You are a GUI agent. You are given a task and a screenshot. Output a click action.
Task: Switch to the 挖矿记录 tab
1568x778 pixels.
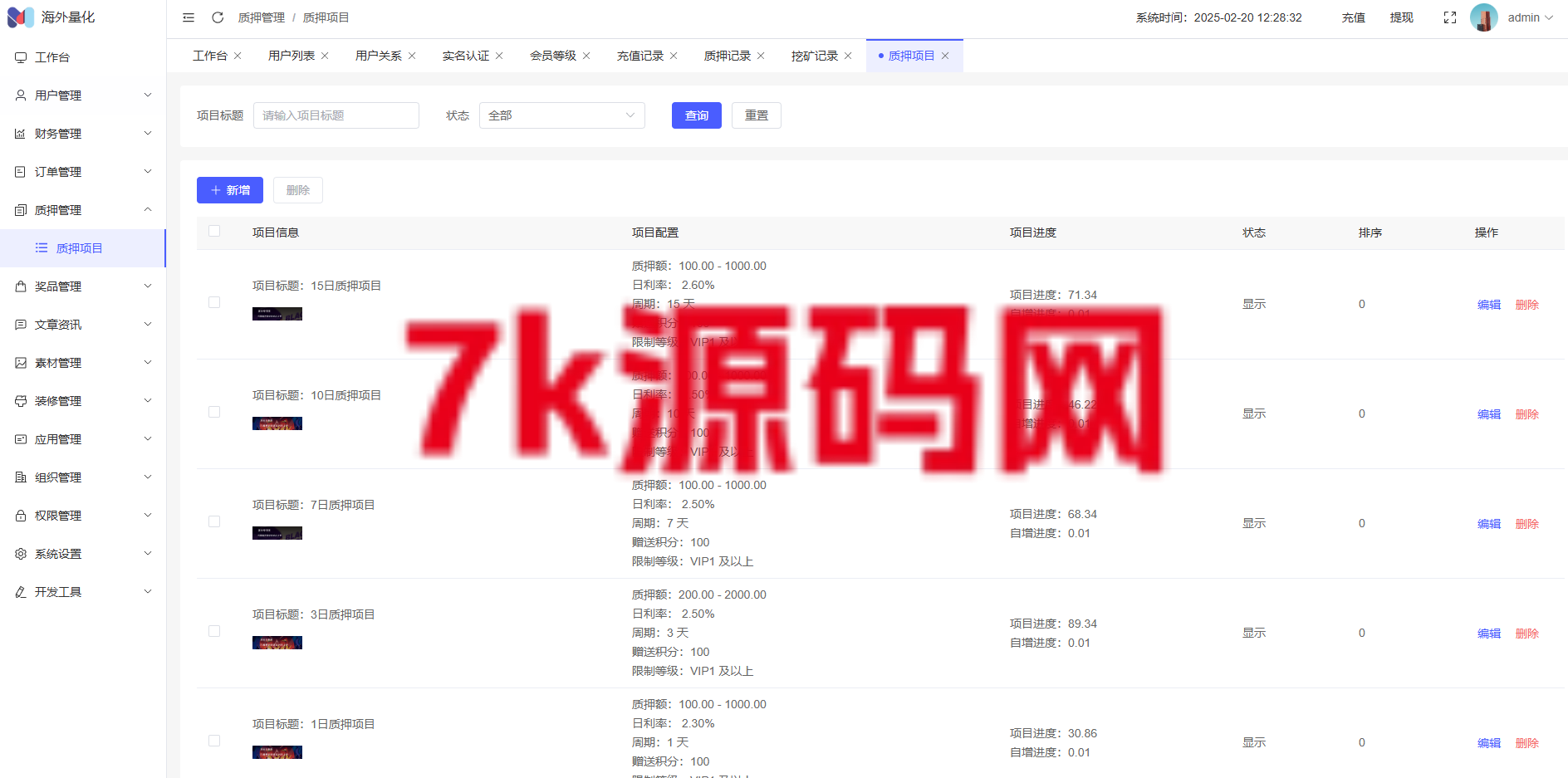(815, 56)
